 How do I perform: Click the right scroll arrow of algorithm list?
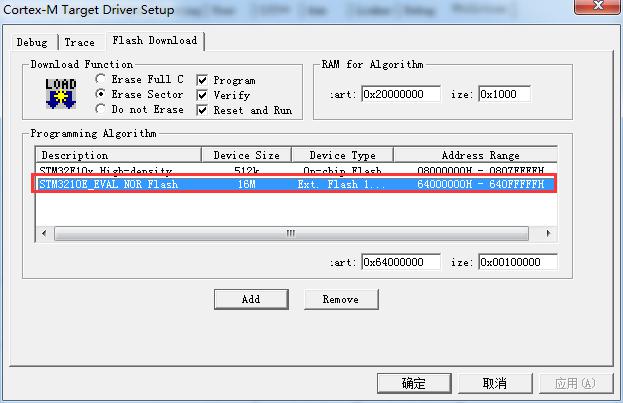pyautogui.click(x=548, y=233)
